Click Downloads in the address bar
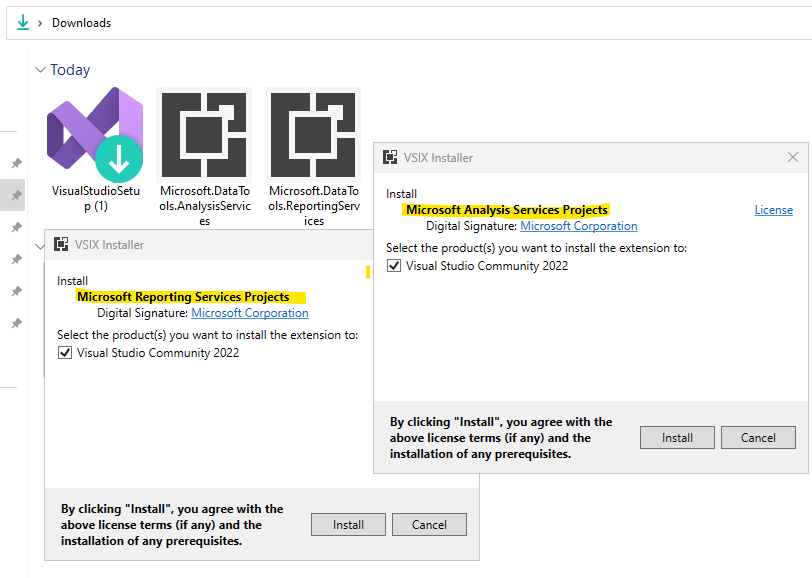This screenshot has width=812, height=578. (81, 23)
